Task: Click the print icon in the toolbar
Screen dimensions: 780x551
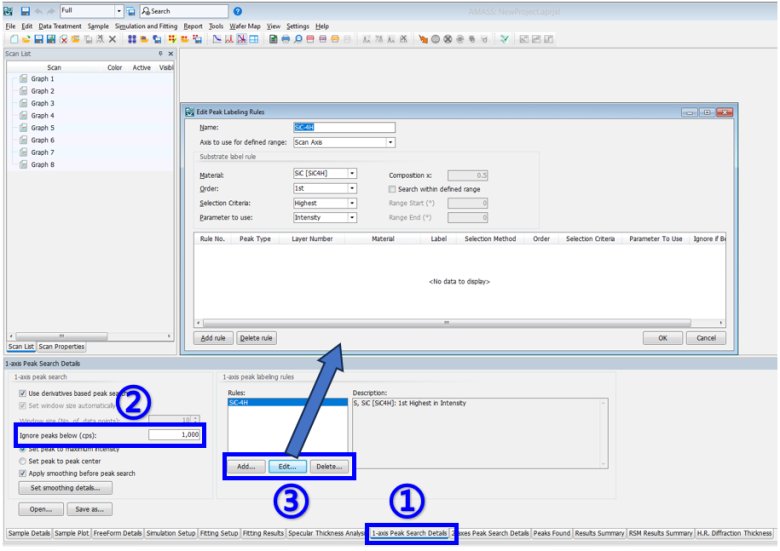Action: pyautogui.click(x=286, y=39)
